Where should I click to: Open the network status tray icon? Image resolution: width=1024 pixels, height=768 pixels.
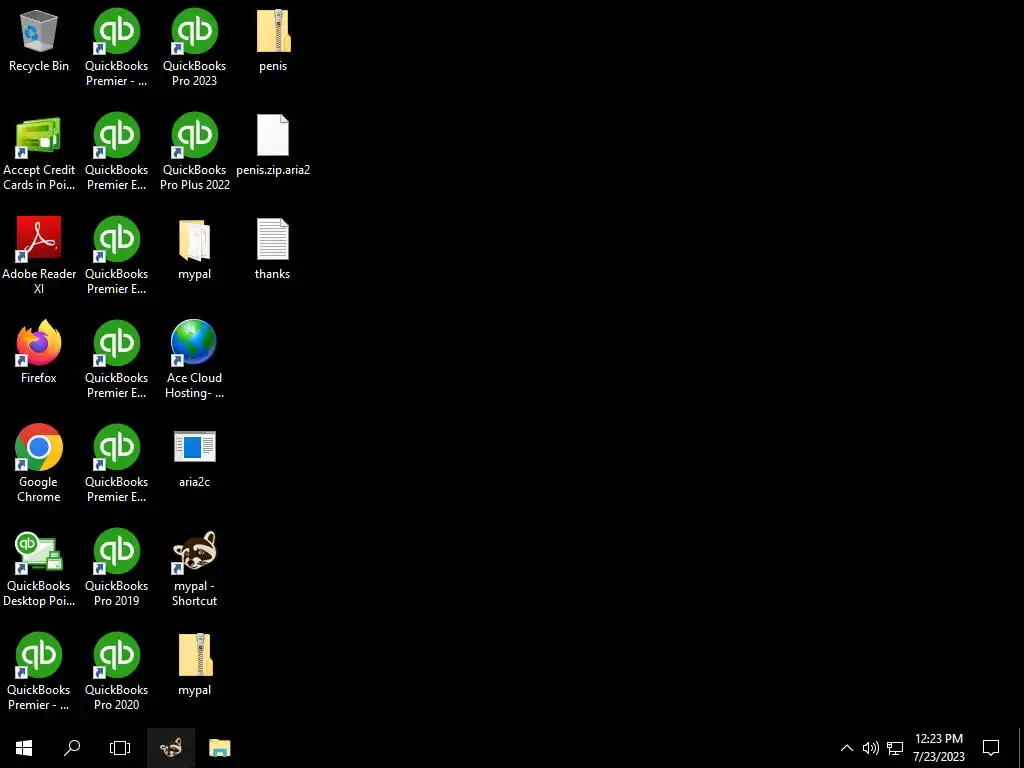click(895, 748)
